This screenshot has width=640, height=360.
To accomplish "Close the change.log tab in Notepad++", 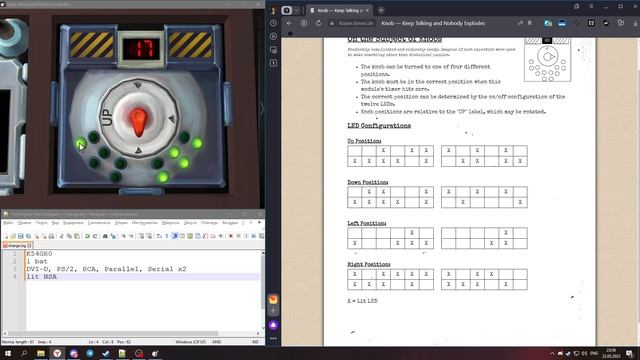I will (29, 246).
